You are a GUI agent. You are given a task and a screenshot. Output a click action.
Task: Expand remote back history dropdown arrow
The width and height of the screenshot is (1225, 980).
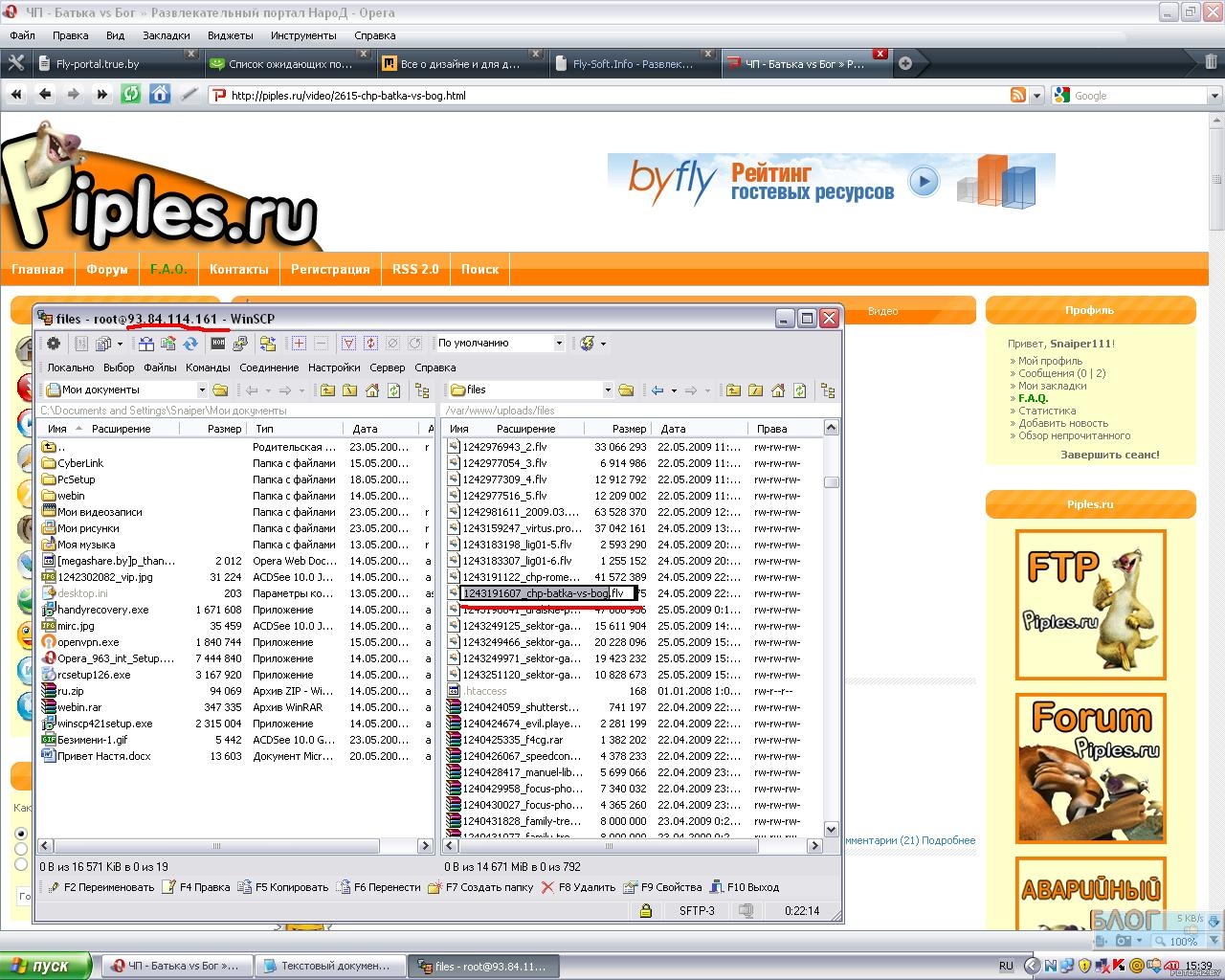point(674,390)
